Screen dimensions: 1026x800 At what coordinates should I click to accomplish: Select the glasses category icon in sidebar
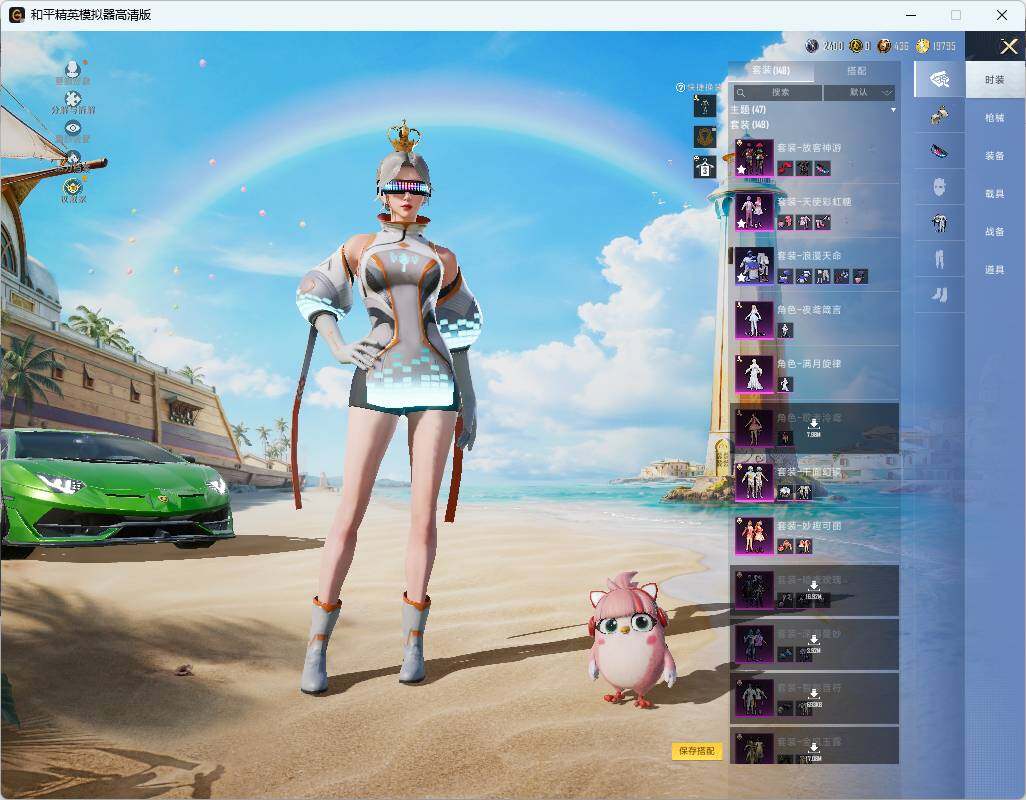[x=940, y=151]
